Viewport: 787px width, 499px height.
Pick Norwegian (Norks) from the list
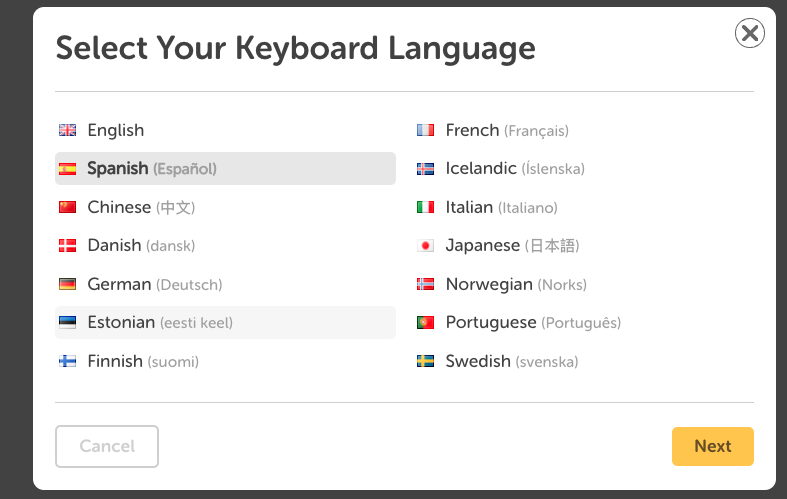pos(583,284)
